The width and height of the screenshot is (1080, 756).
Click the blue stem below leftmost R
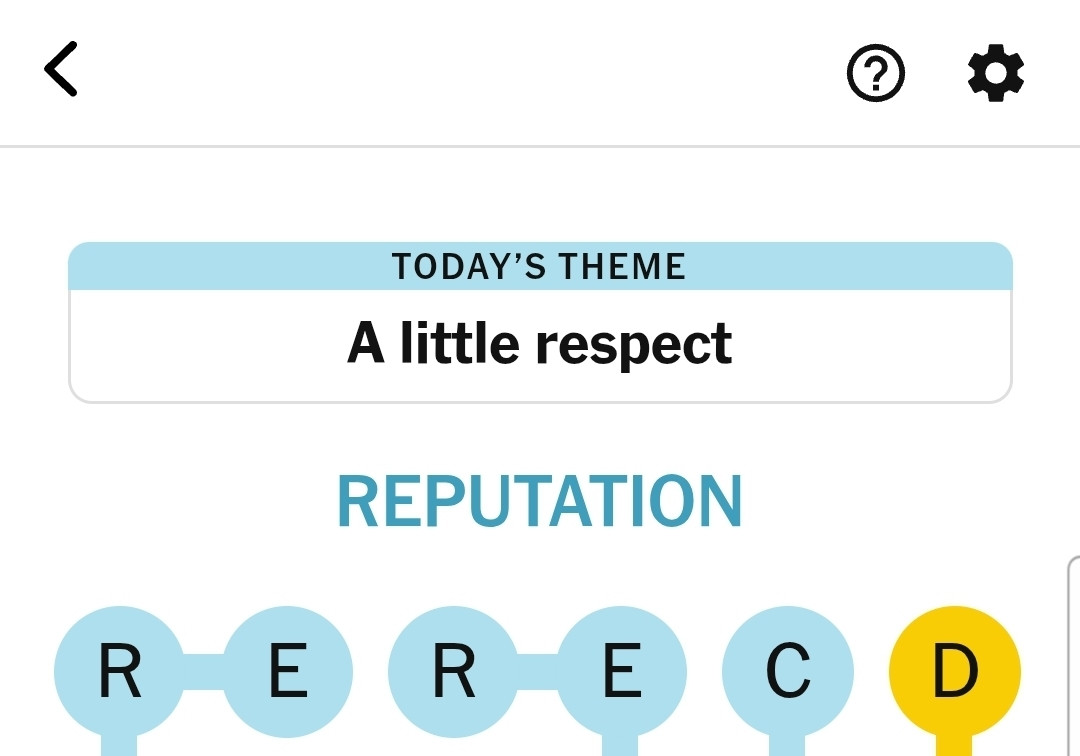pos(119,745)
